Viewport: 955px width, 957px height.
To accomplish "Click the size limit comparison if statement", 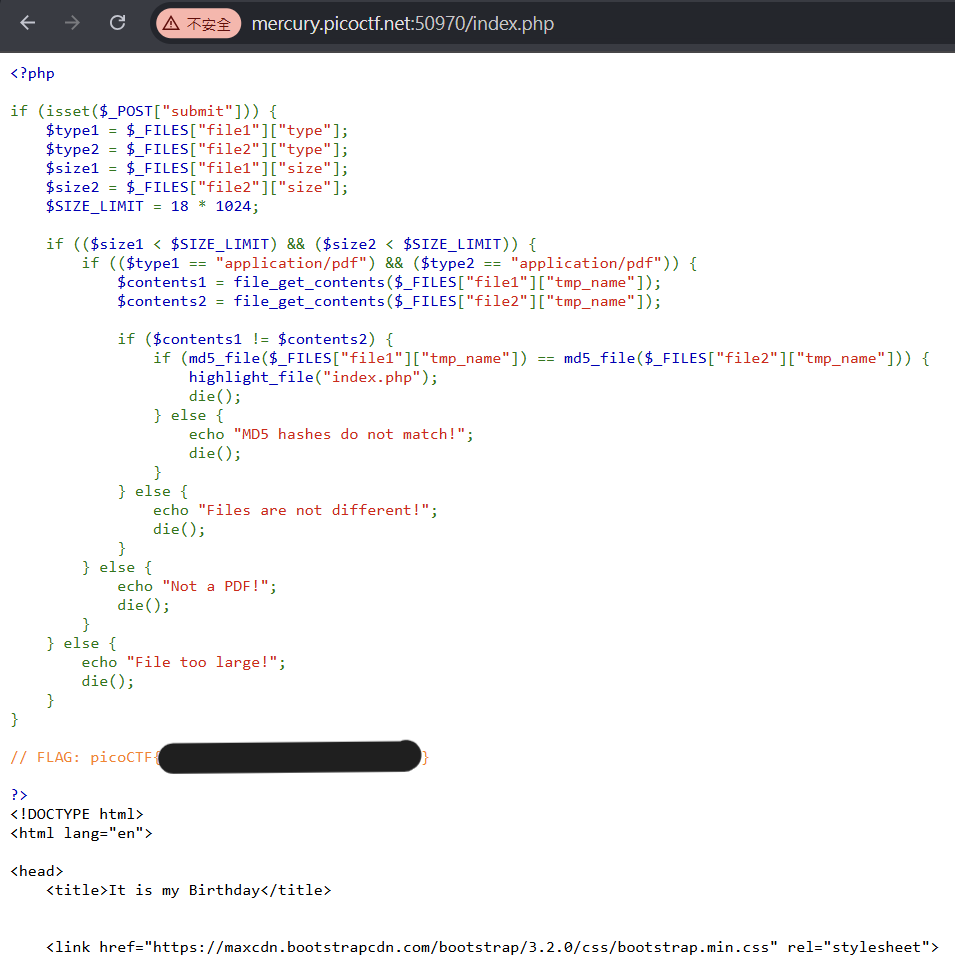I will (291, 244).
